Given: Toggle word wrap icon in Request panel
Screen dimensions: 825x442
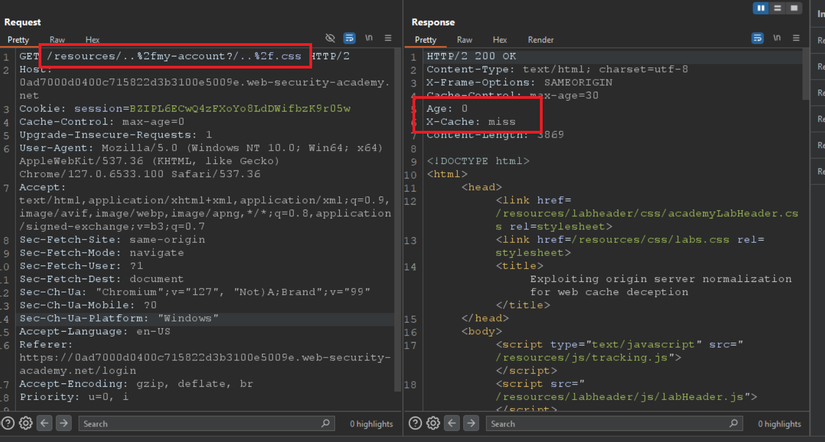Looking at the screenshot, I should 349,38.
